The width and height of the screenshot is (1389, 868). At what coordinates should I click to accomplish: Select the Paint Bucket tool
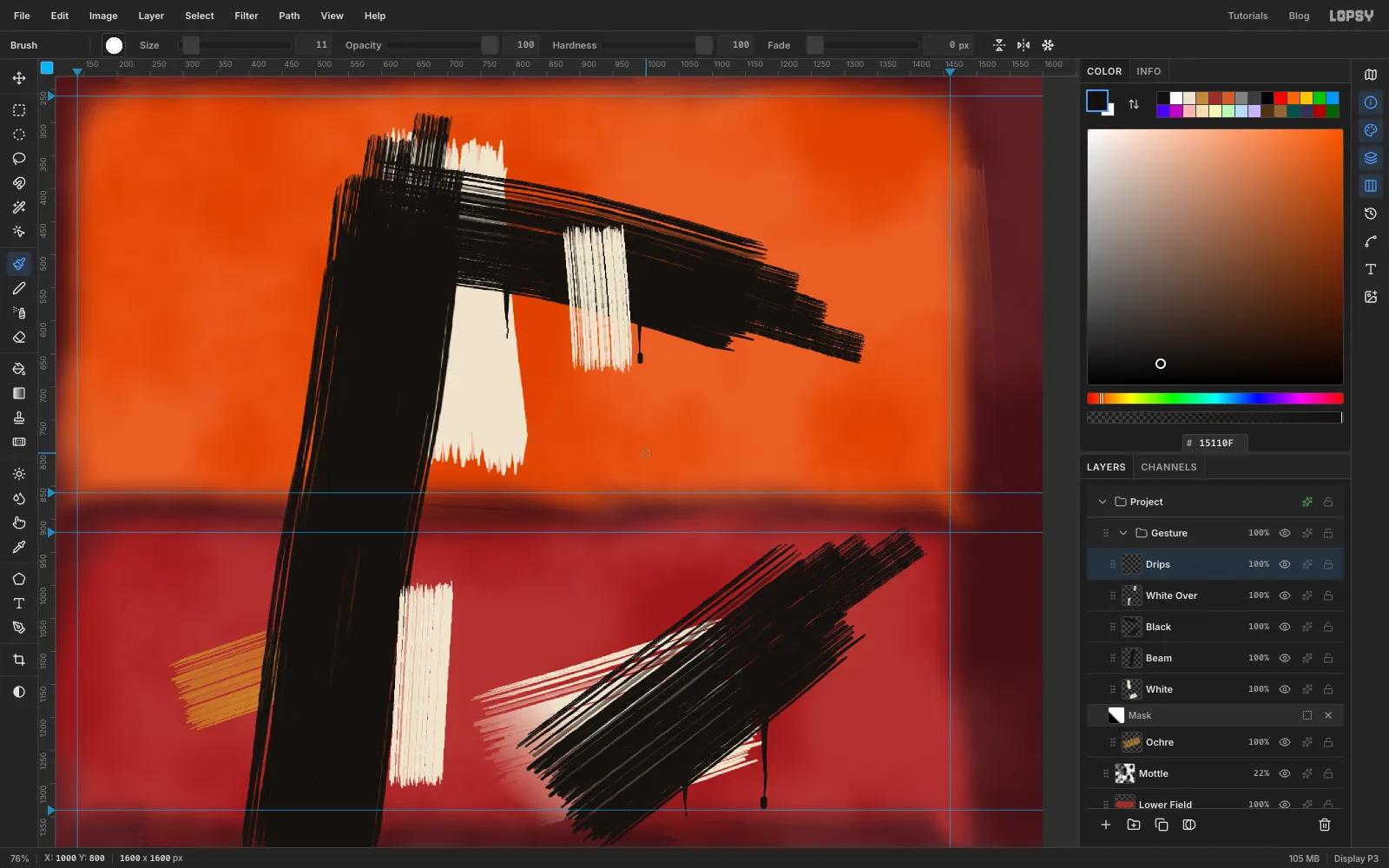coord(19,369)
